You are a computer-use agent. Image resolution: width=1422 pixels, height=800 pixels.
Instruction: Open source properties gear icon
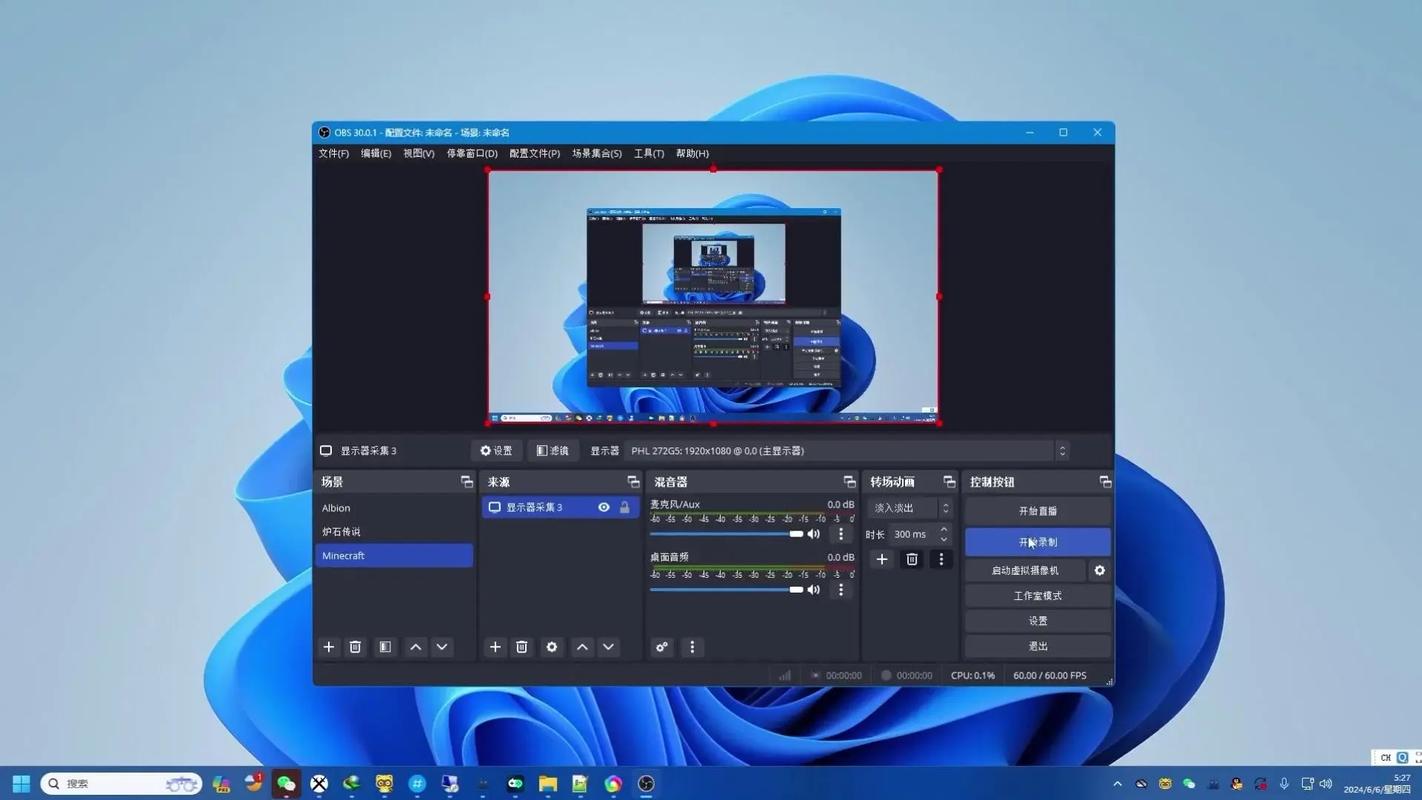click(551, 647)
